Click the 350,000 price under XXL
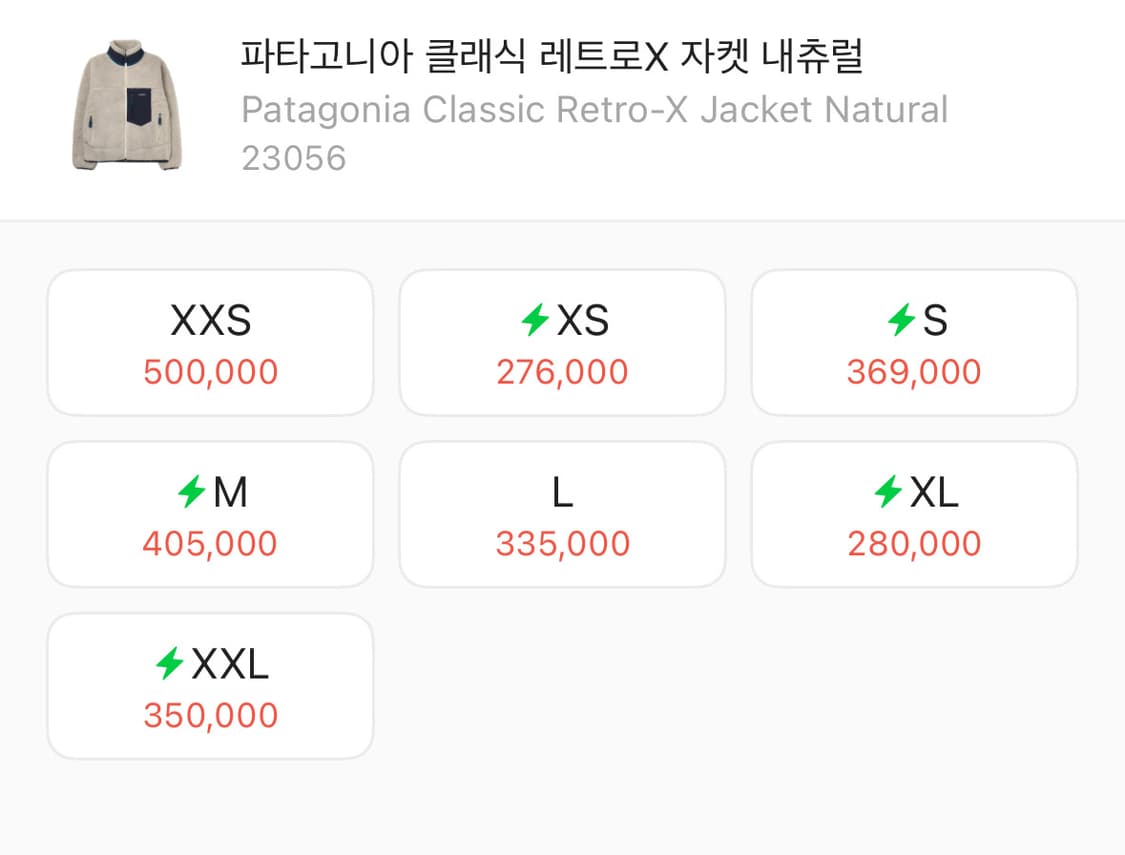Screen dimensions: 1125x855 [210, 715]
